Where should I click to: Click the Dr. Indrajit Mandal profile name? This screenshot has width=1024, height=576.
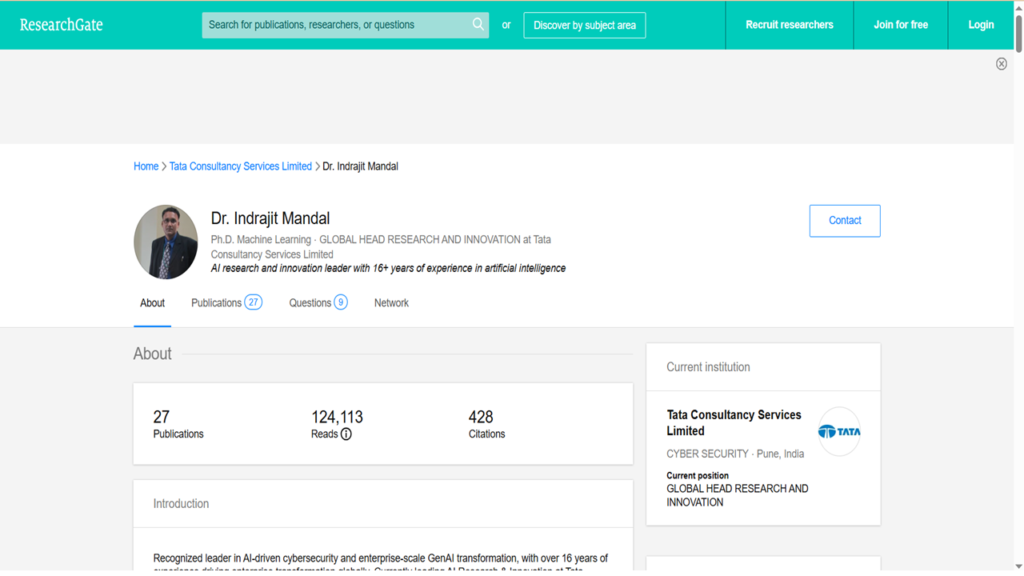[x=270, y=218]
